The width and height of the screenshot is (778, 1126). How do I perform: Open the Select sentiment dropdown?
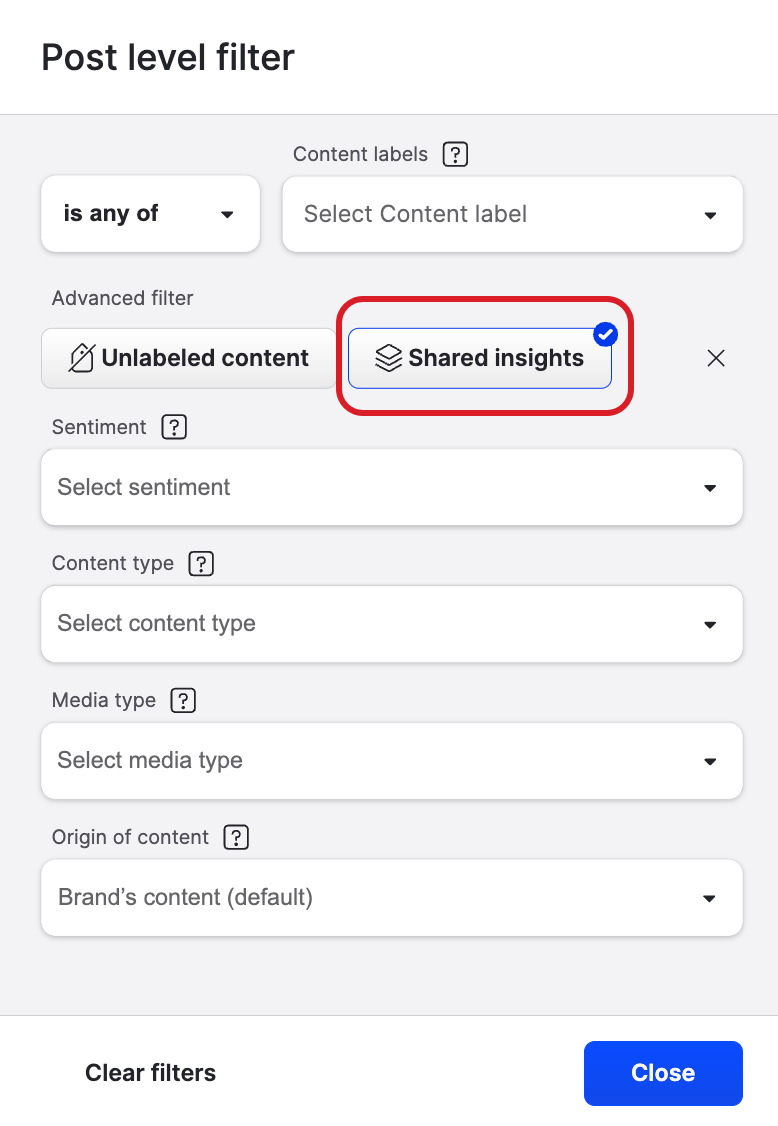(x=392, y=487)
